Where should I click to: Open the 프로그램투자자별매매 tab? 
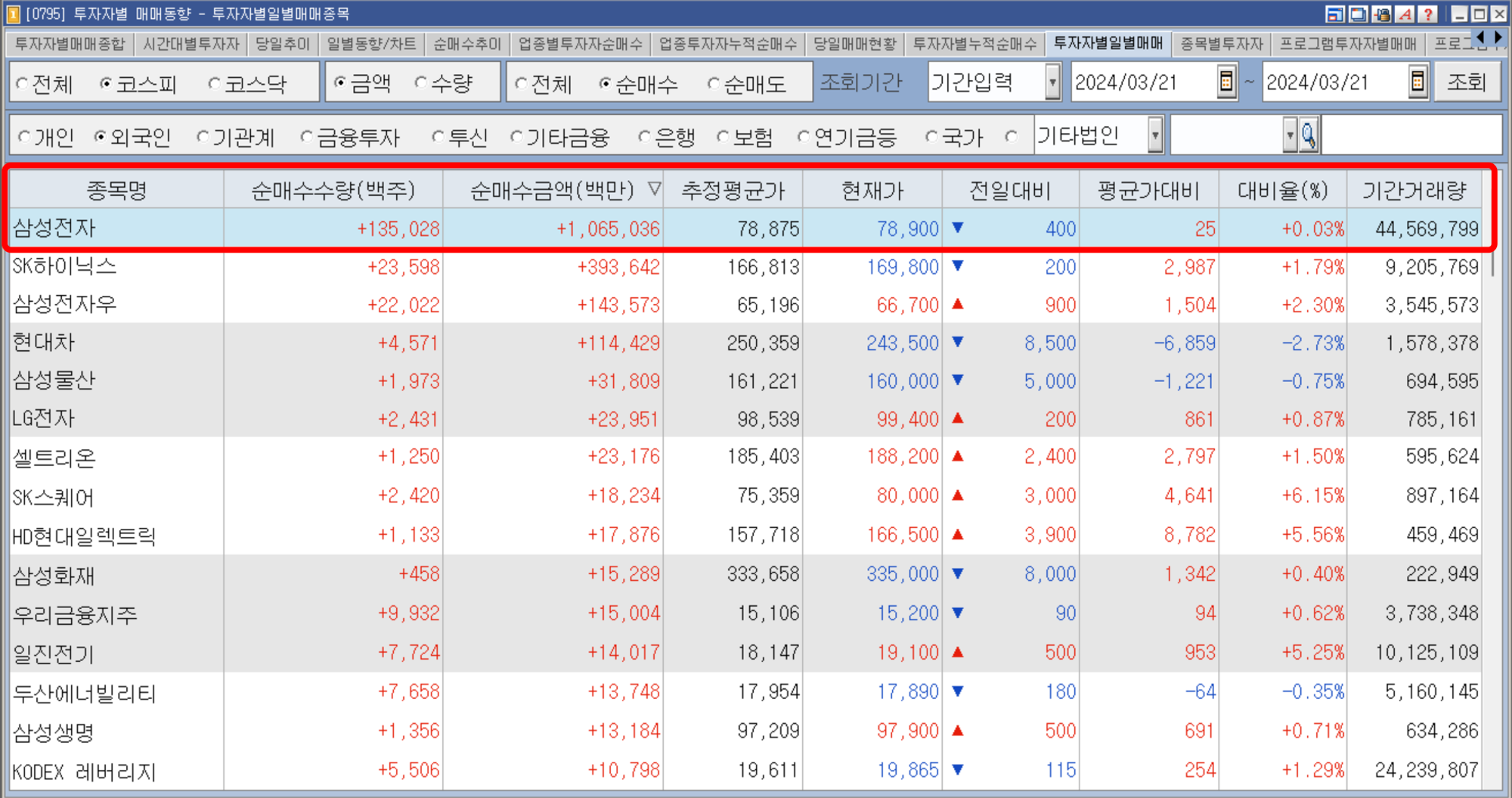pos(1348,44)
